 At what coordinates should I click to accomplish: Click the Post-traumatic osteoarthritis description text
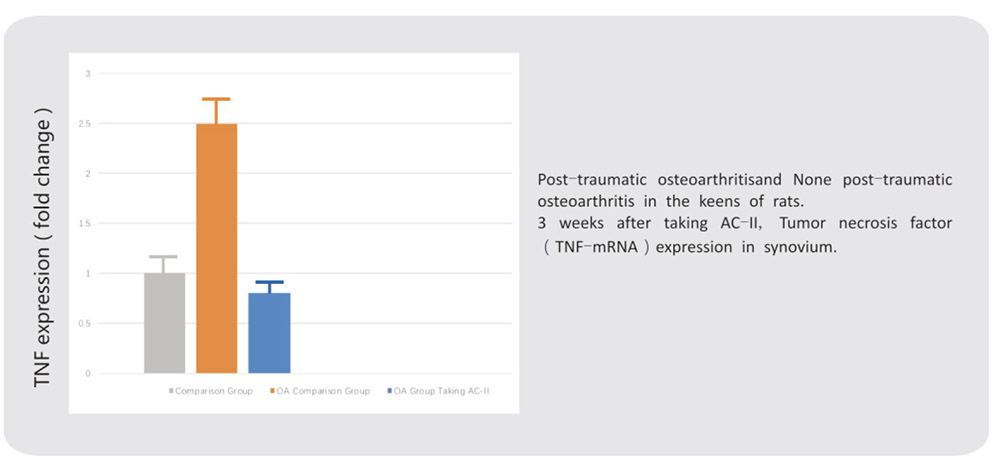745,191
